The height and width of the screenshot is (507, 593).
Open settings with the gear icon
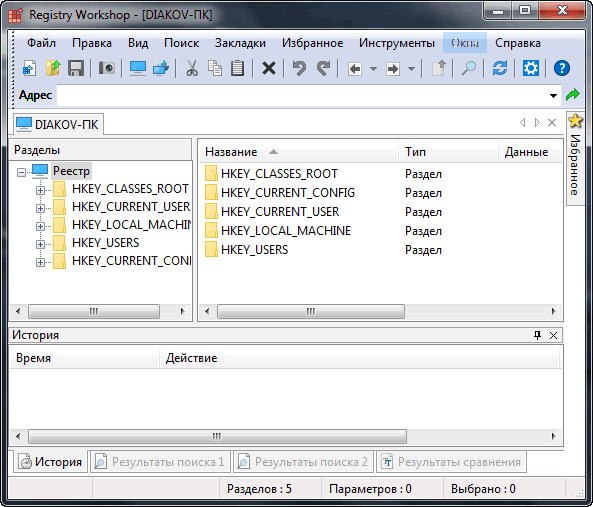(x=531, y=68)
